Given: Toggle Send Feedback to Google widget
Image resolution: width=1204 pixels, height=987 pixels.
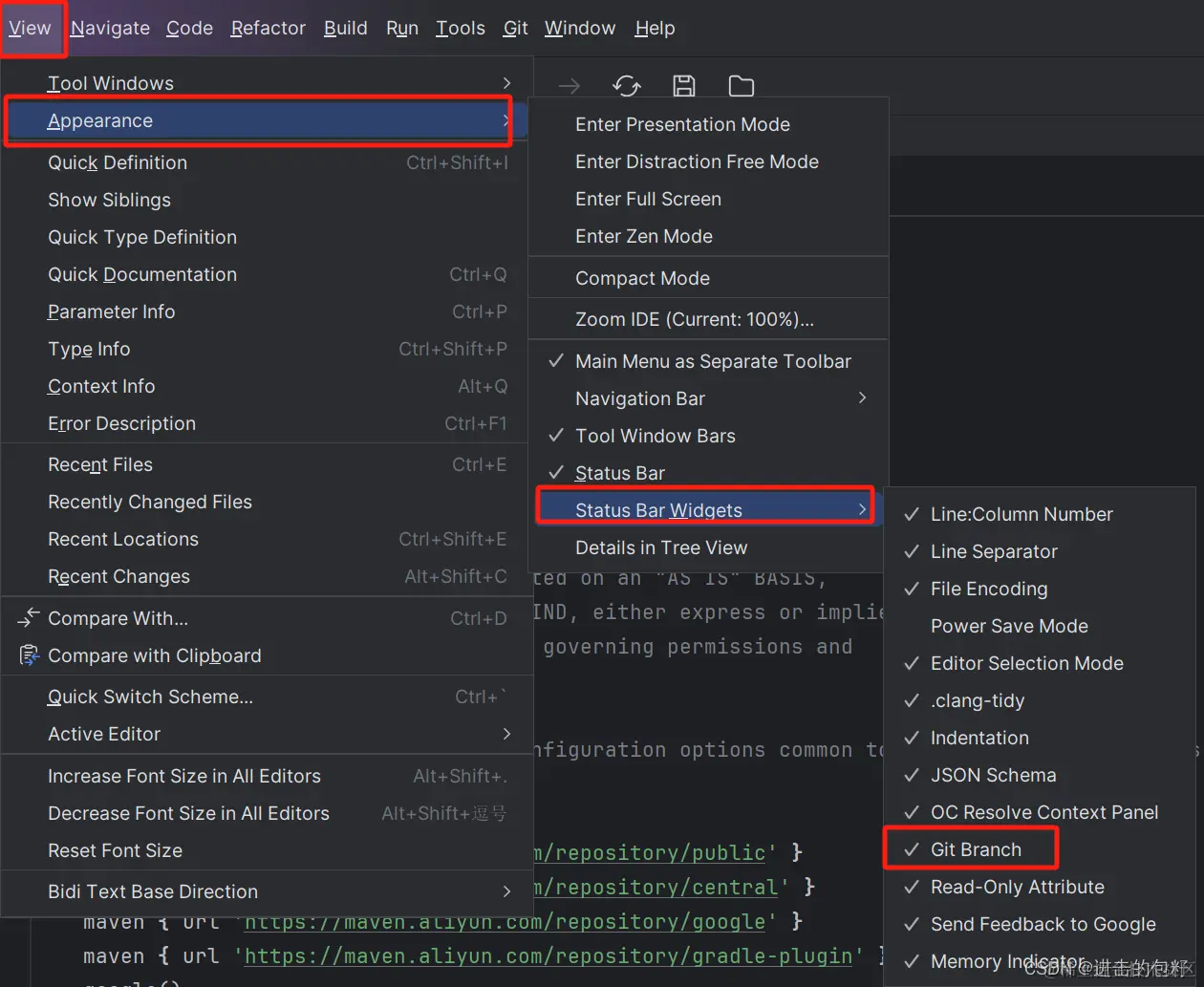Looking at the screenshot, I should click(x=1040, y=924).
